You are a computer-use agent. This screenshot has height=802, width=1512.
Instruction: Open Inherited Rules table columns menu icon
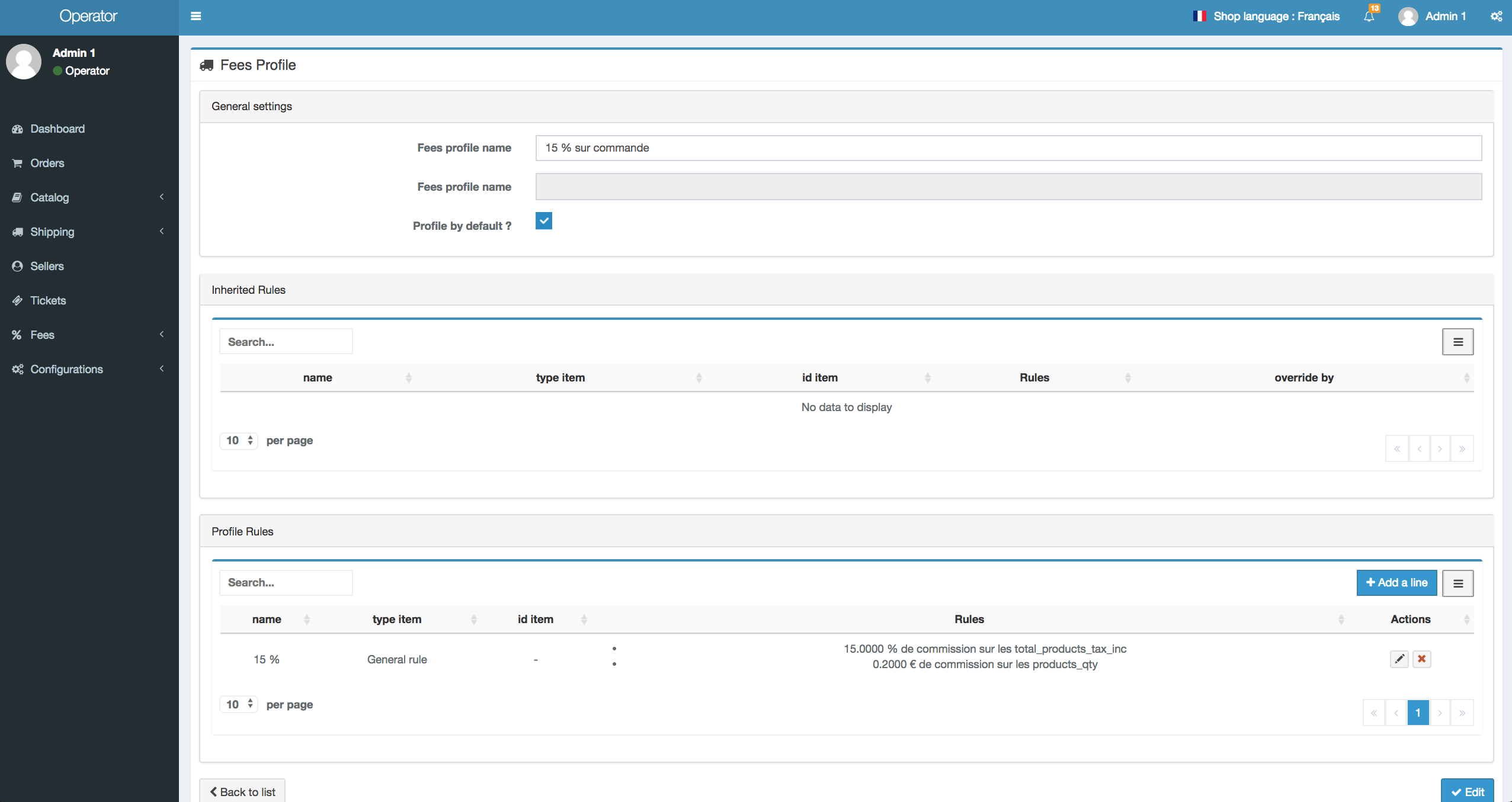(1457, 342)
